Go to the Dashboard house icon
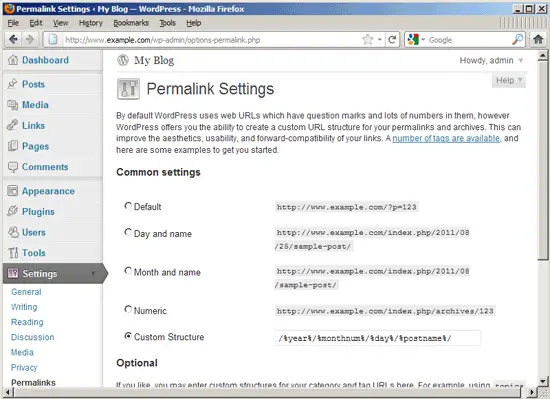Screen dimensions: 550x399 [13, 60]
